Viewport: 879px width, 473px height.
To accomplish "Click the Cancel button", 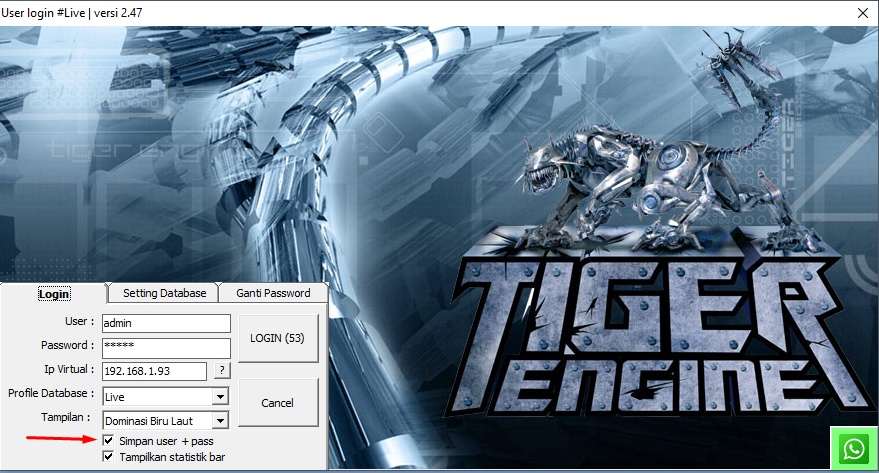I will tap(278, 403).
